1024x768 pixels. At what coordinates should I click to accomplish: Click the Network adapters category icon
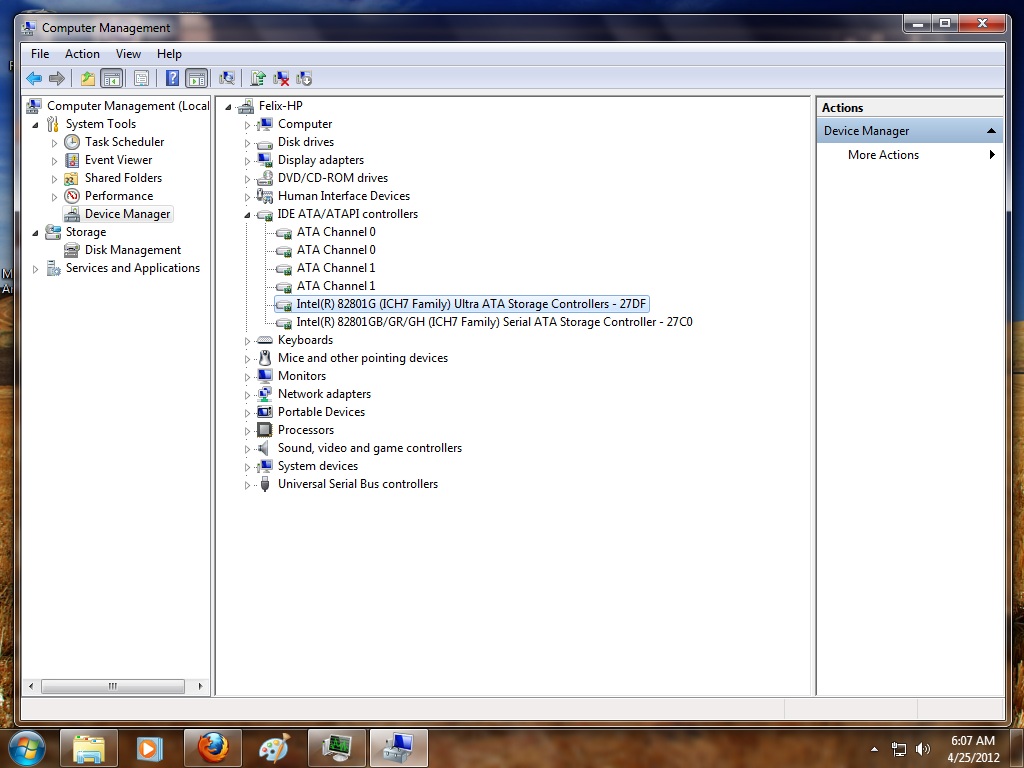point(264,394)
